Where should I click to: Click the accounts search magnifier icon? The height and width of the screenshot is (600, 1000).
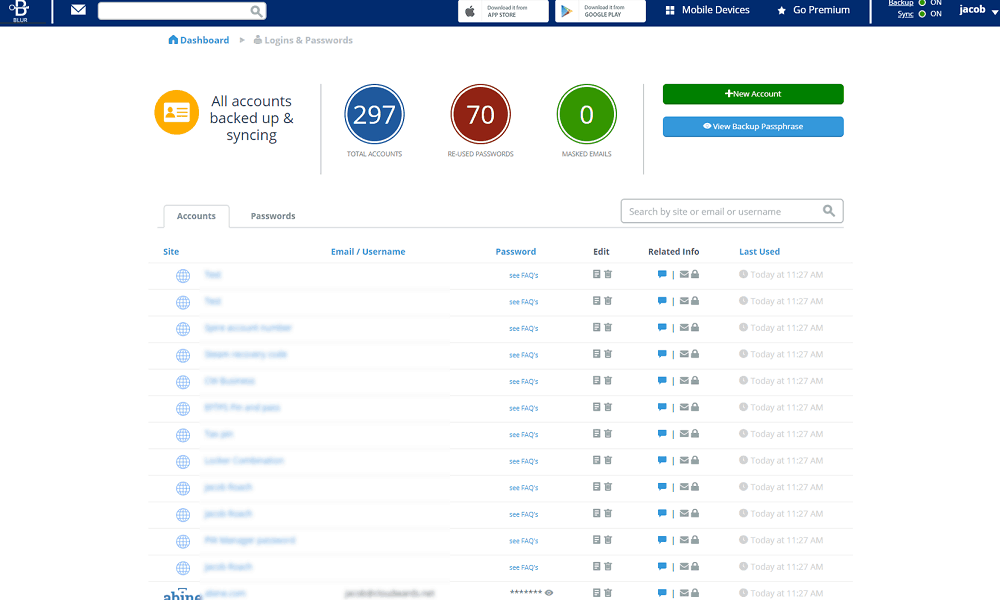(x=828, y=211)
